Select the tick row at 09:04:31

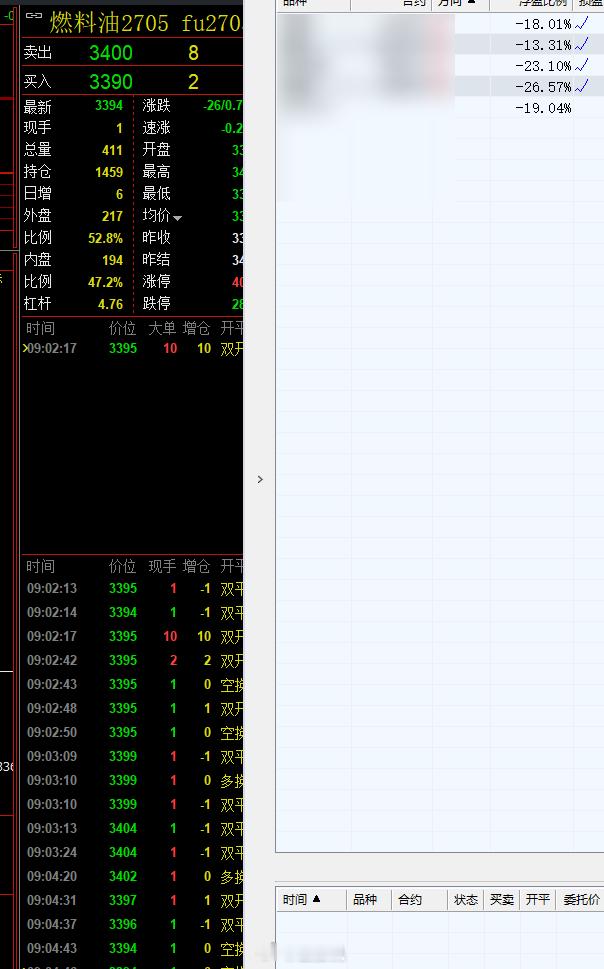pos(132,900)
